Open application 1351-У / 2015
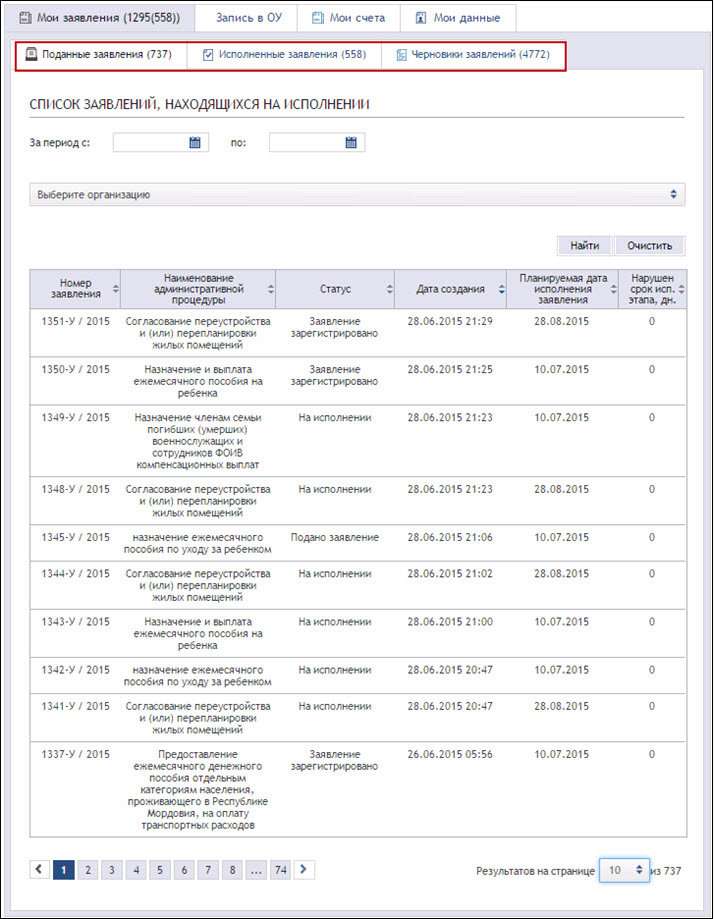The height and width of the screenshot is (919, 714). [75, 321]
